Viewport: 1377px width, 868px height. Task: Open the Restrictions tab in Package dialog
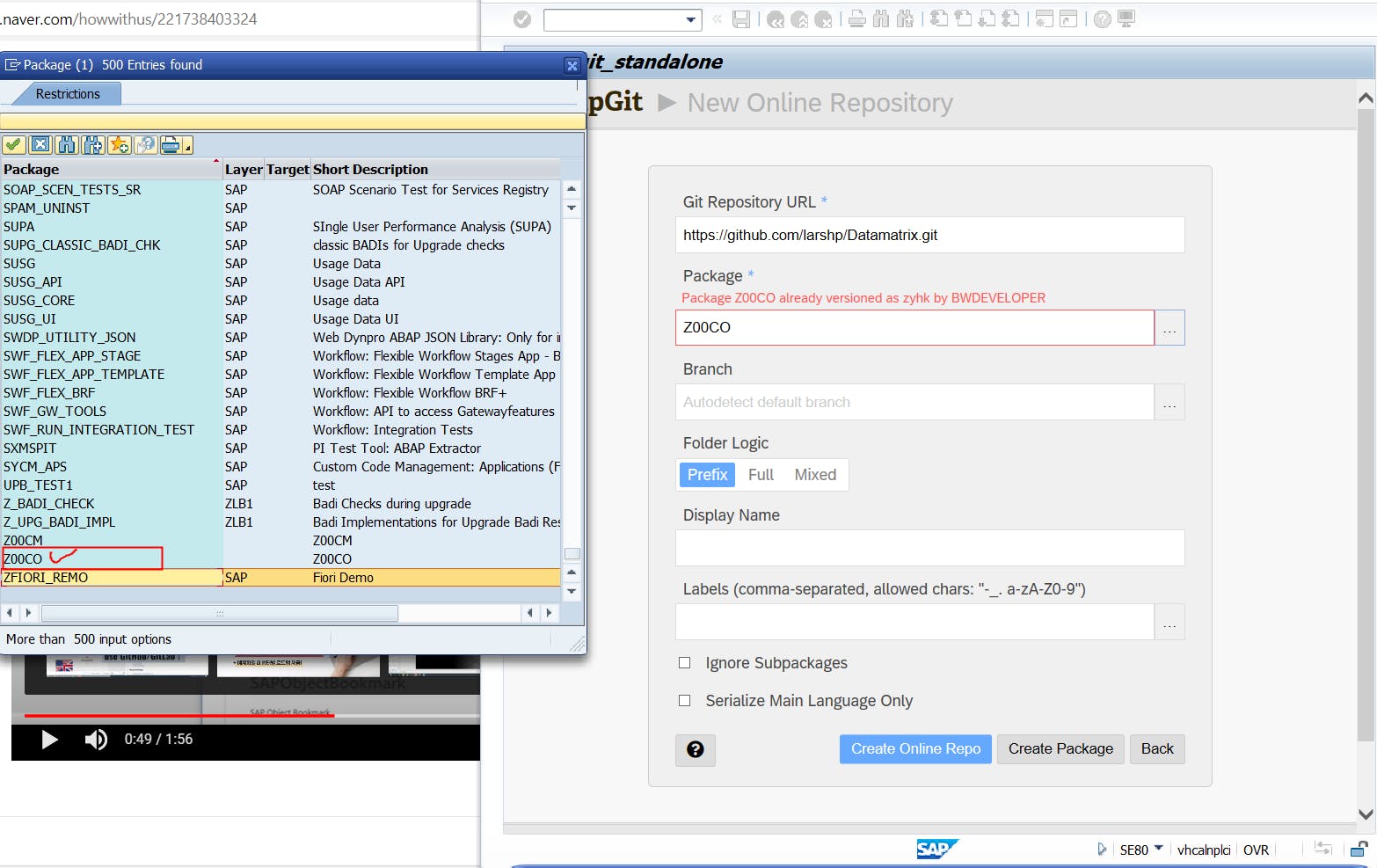[x=68, y=94]
